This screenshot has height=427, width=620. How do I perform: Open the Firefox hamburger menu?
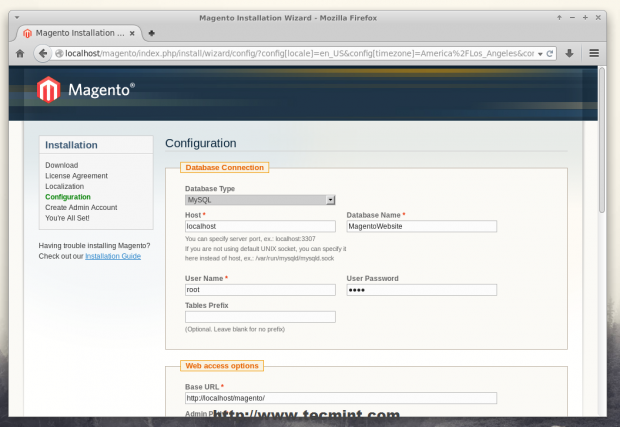click(x=594, y=53)
